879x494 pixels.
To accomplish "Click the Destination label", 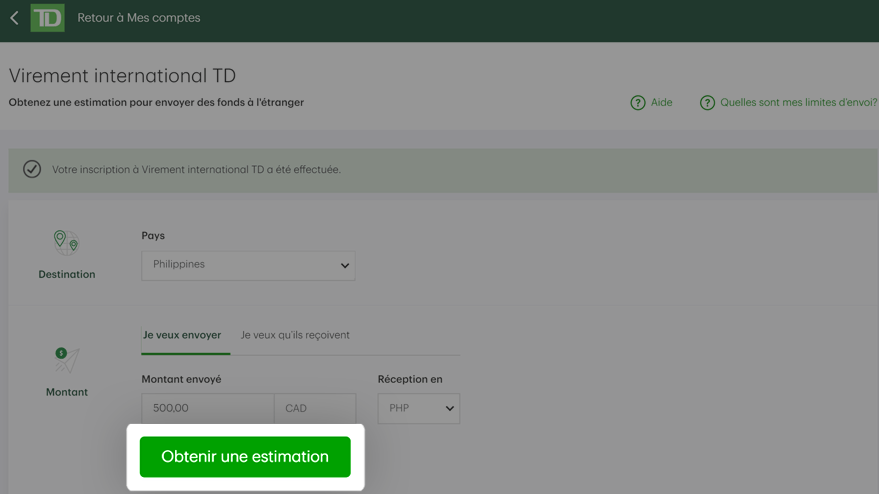I will coord(67,274).
